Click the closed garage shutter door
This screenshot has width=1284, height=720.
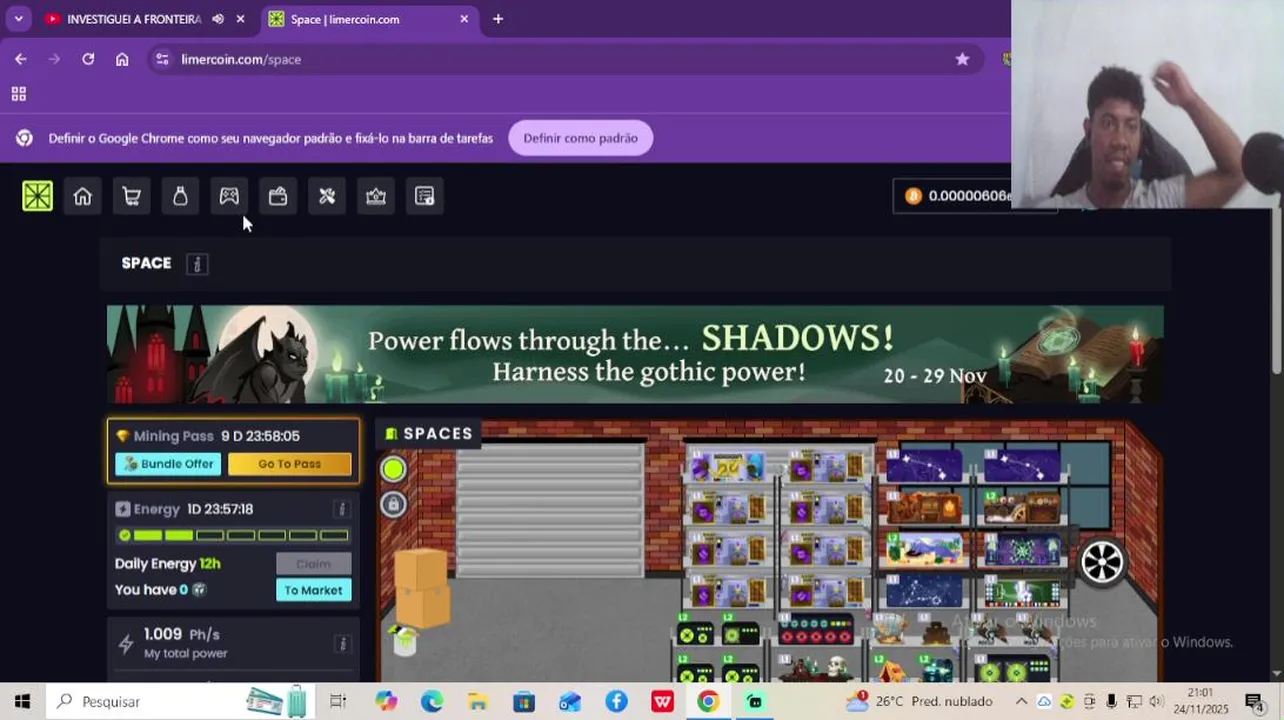(x=549, y=510)
